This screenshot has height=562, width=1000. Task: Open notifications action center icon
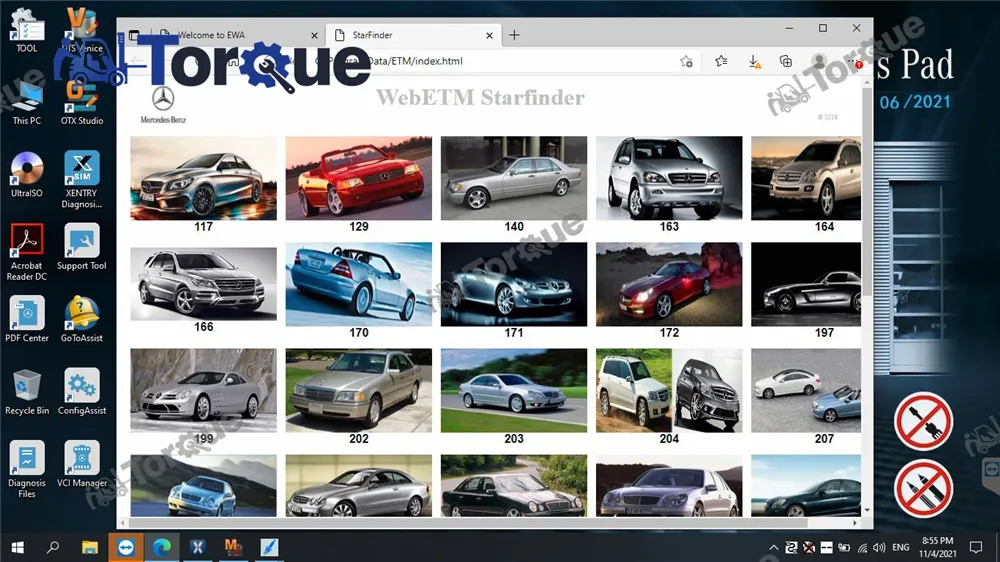click(976, 547)
